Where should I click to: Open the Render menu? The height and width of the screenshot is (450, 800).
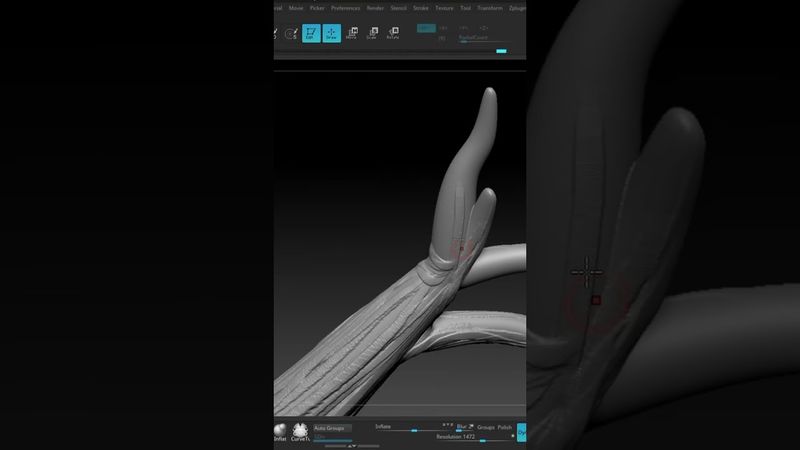pos(375,8)
